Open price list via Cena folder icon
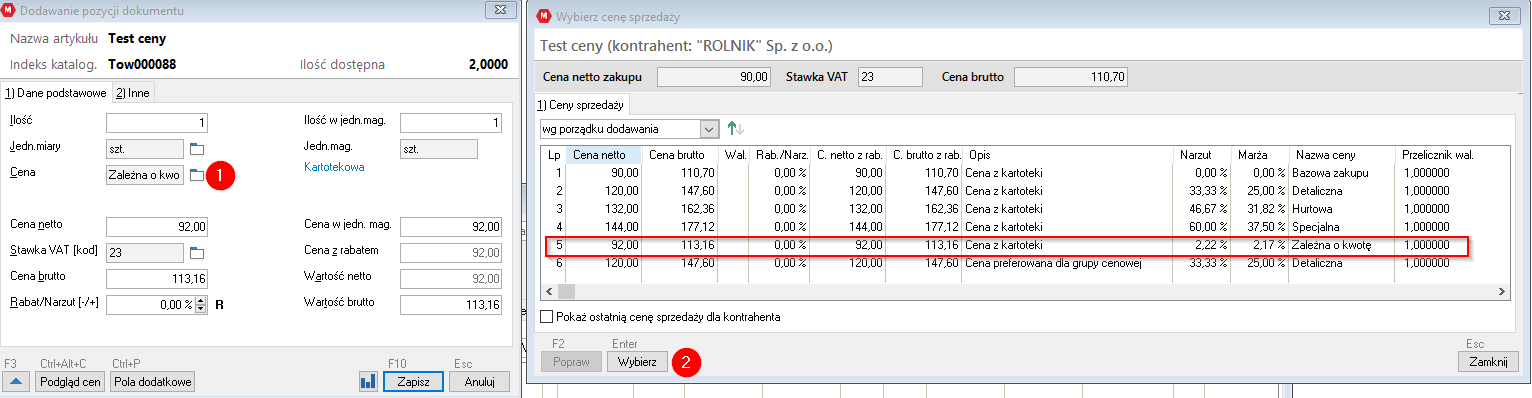The height and width of the screenshot is (398, 1532). click(196, 175)
